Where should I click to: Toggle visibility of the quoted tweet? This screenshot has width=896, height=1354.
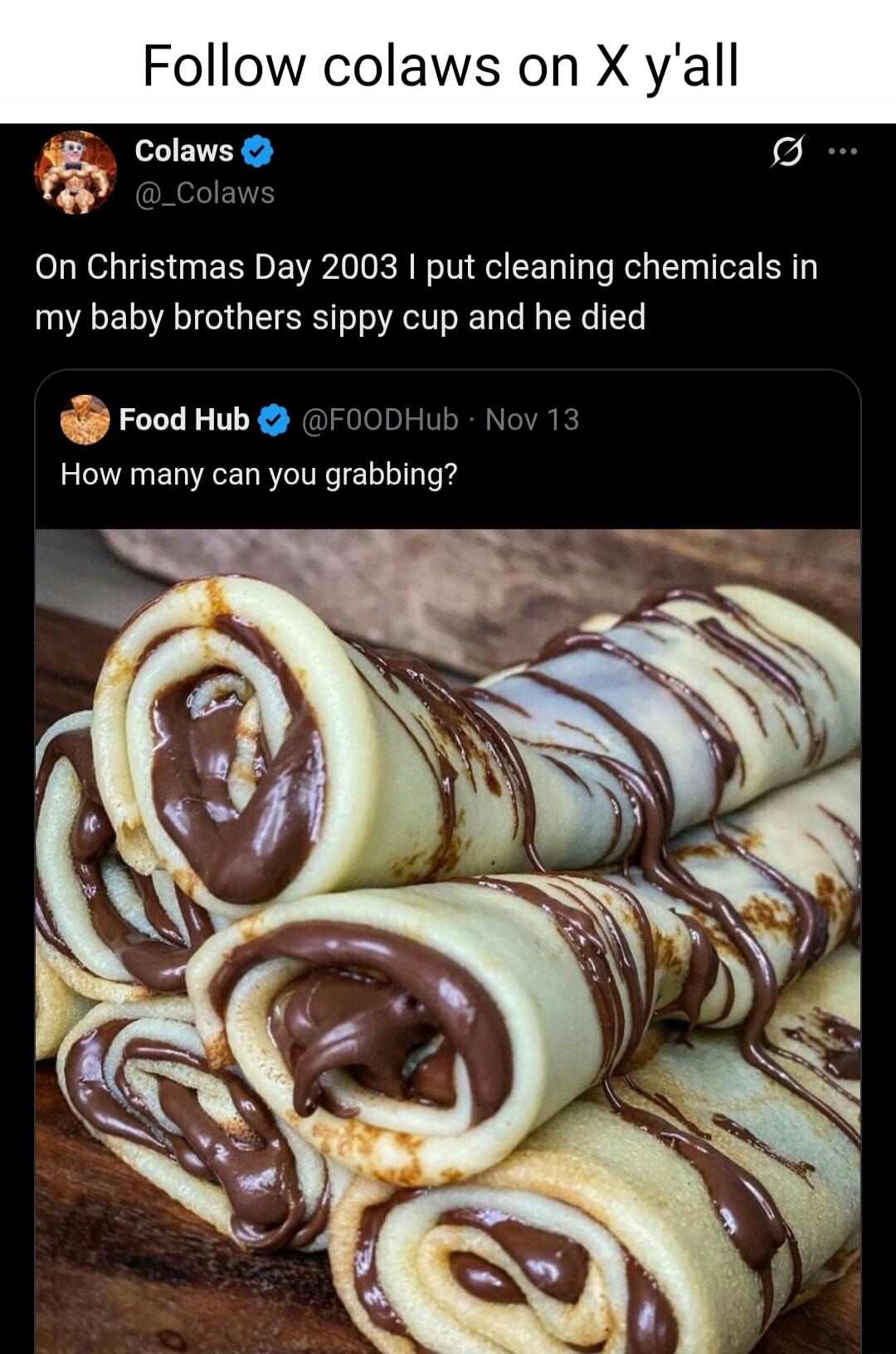pos(448,475)
